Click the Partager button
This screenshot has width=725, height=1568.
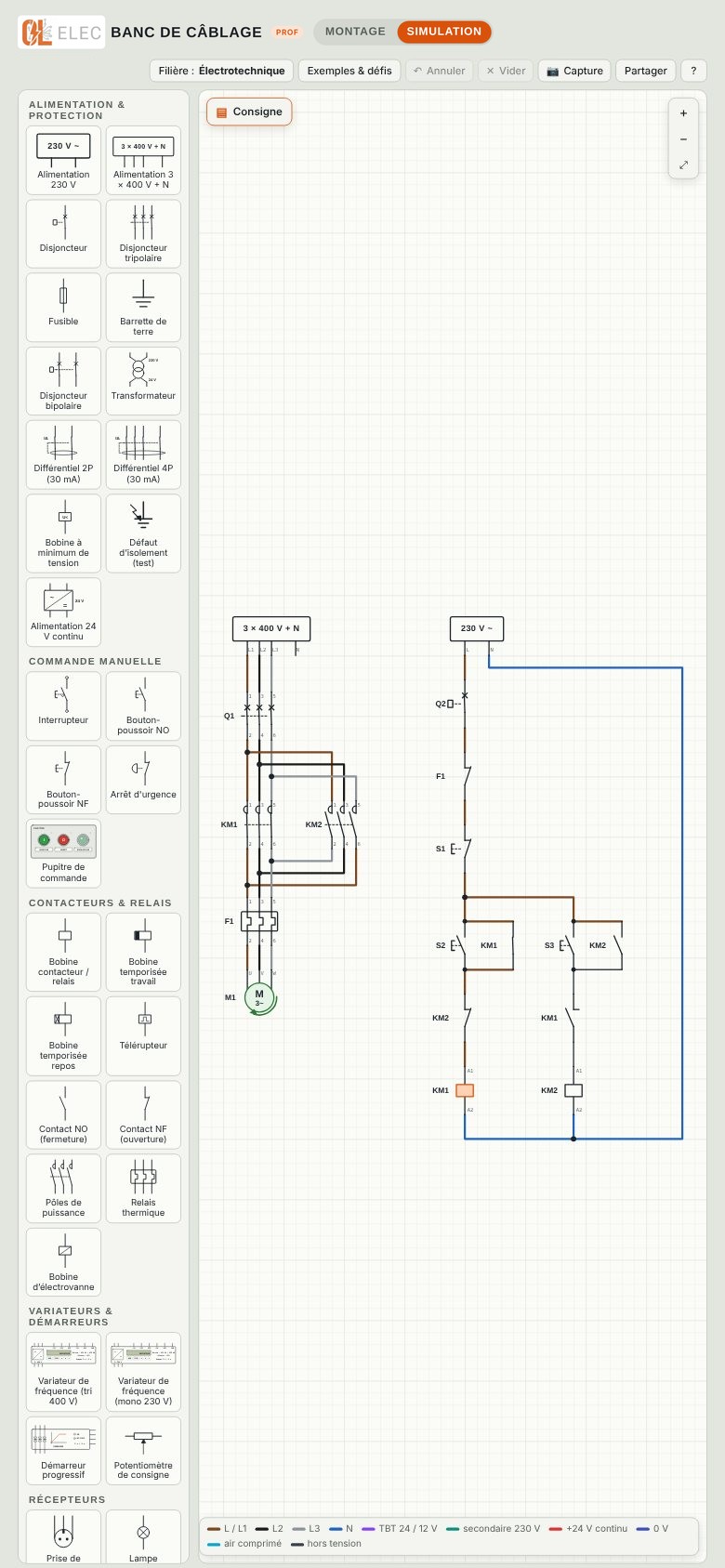click(x=646, y=71)
